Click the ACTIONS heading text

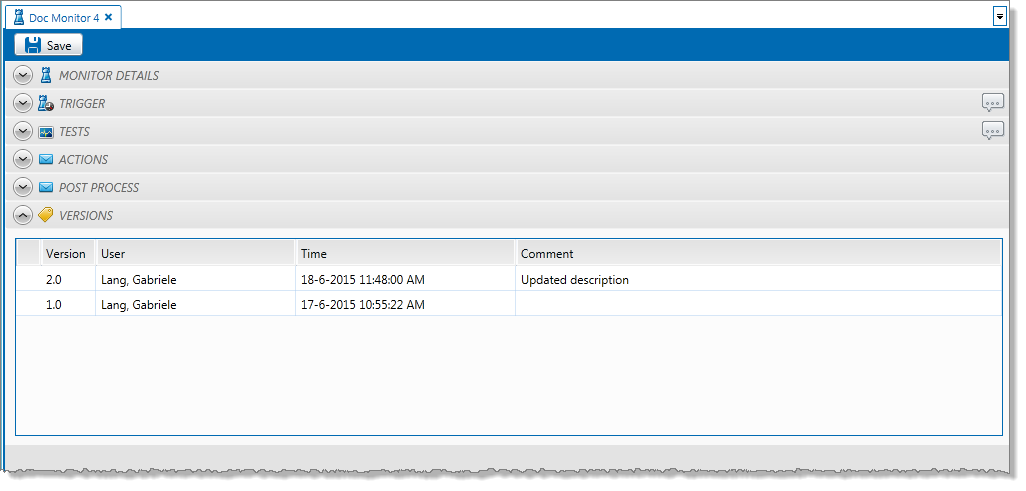coord(83,160)
